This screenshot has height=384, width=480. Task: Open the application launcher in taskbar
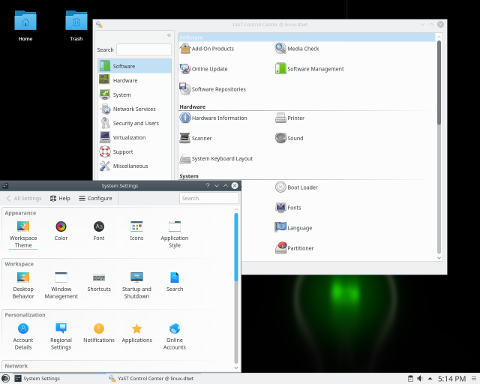(x=6, y=378)
